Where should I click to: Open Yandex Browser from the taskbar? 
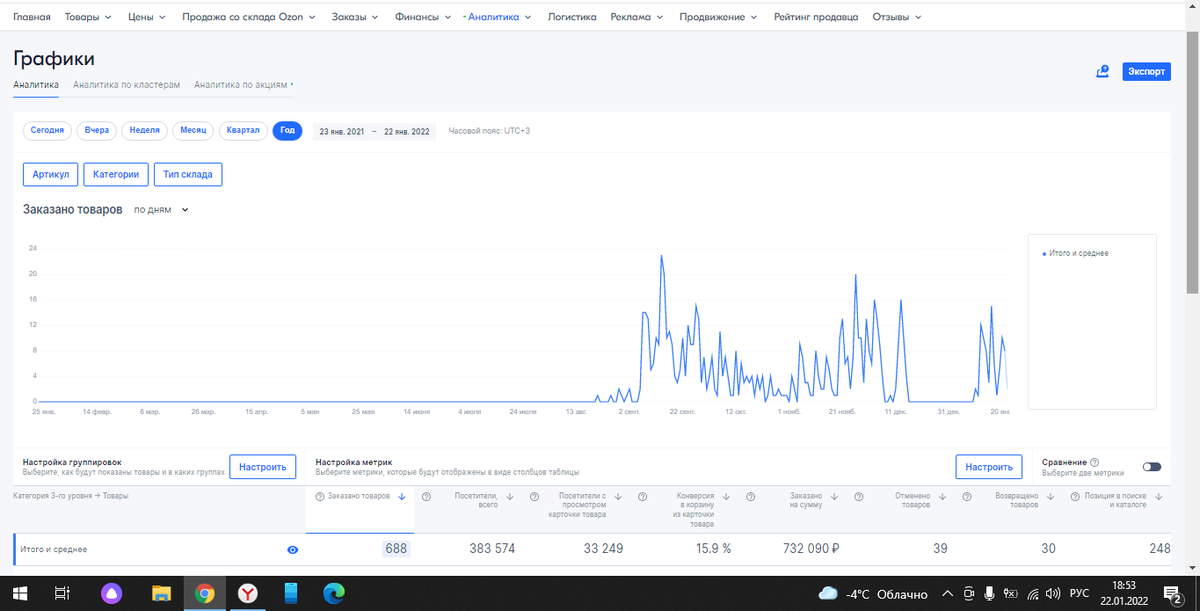tap(248, 594)
